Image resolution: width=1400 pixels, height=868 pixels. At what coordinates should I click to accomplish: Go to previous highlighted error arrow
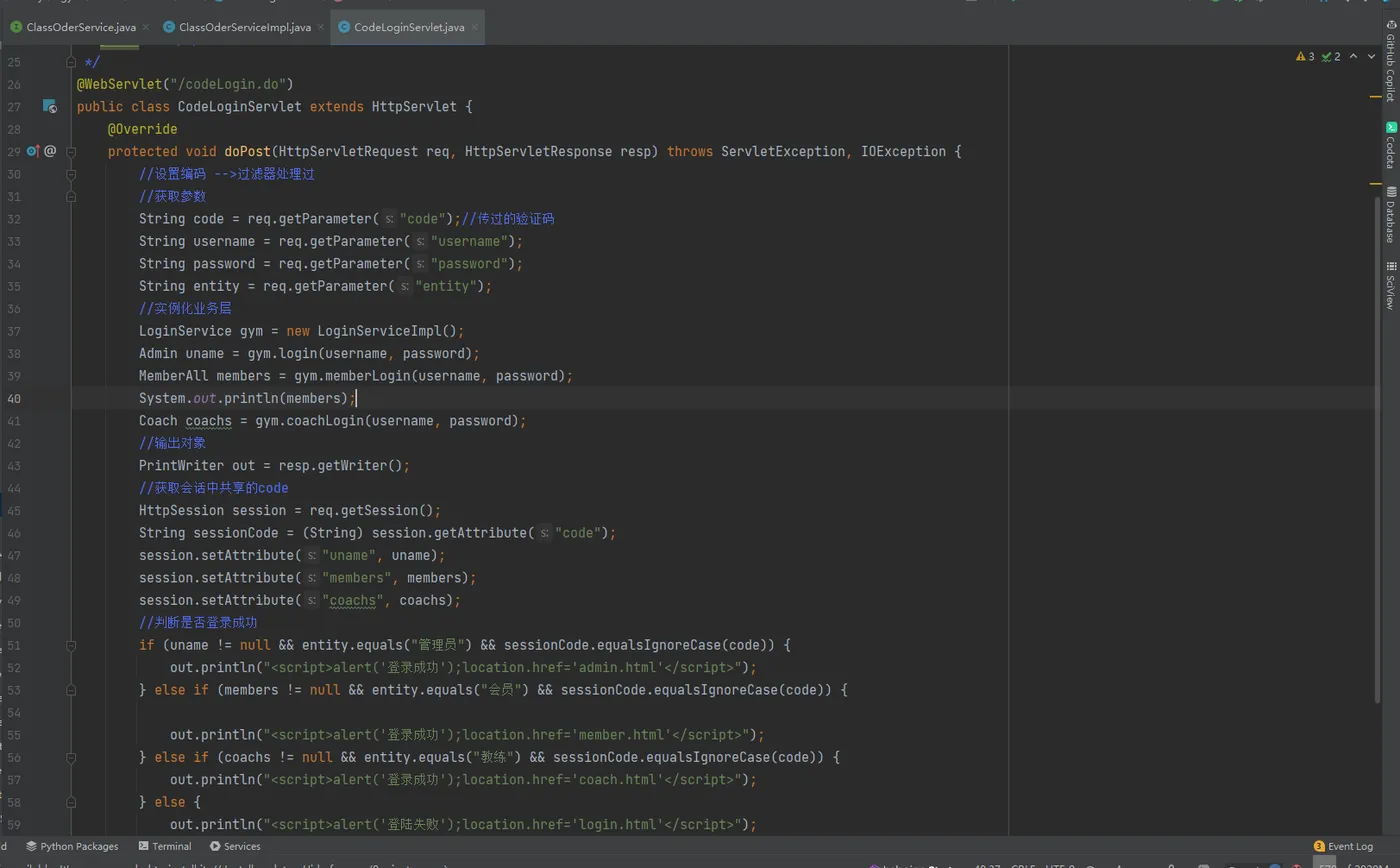[1354, 57]
